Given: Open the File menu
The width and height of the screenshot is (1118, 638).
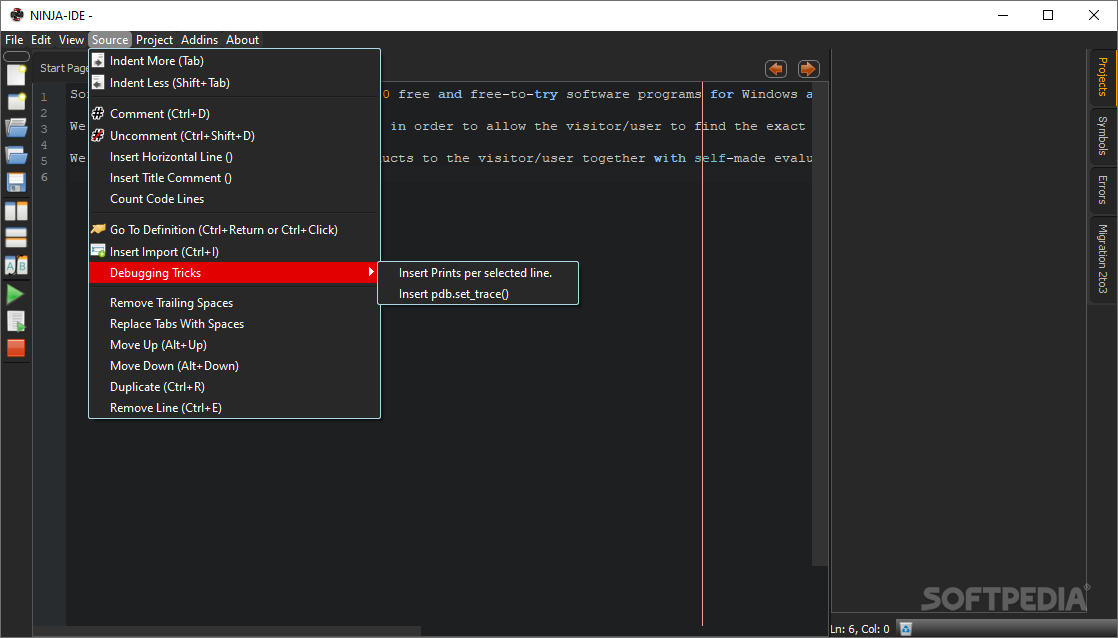Looking at the screenshot, I should (x=14, y=40).
